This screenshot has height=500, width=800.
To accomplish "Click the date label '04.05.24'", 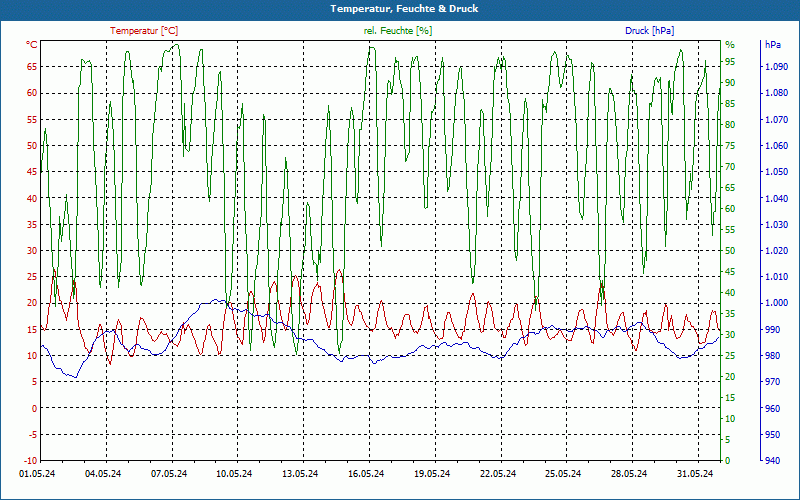I will [103, 474].
